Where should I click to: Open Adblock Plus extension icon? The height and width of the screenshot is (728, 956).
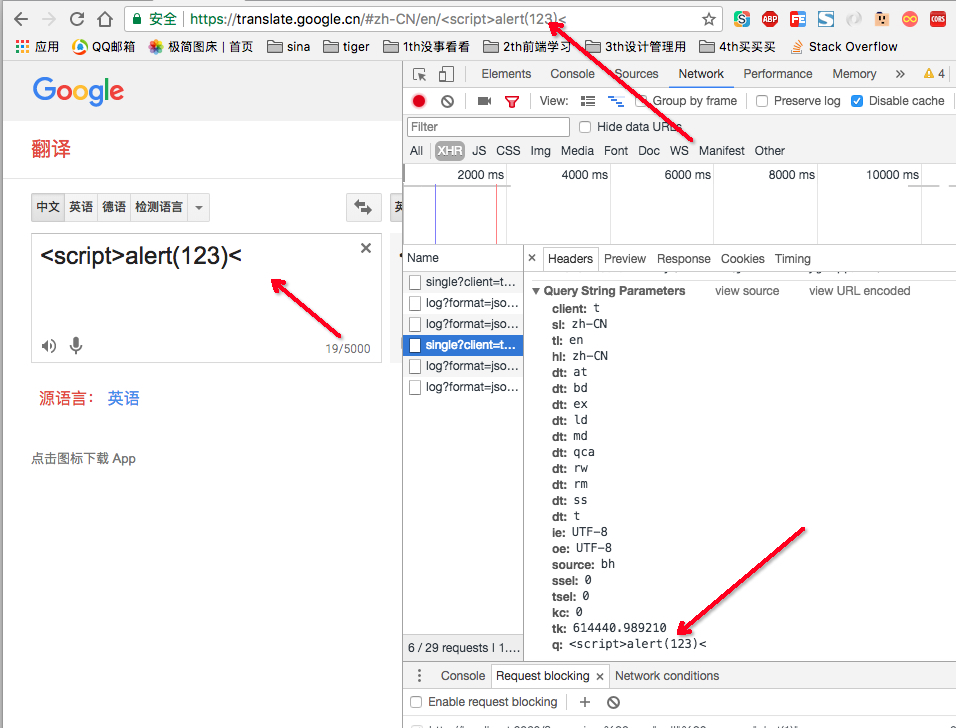coord(769,20)
